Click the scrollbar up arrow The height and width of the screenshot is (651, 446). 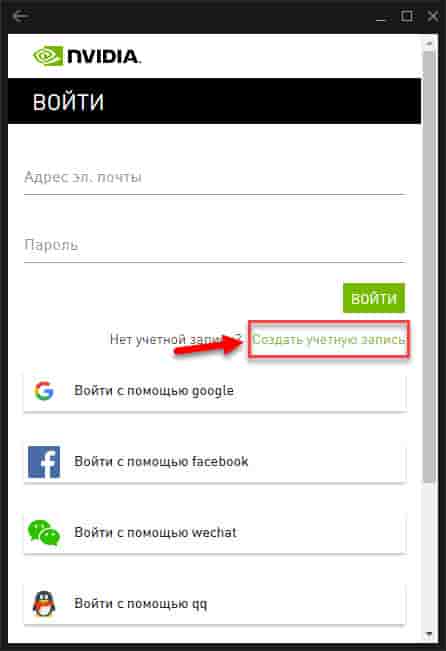coord(429,43)
